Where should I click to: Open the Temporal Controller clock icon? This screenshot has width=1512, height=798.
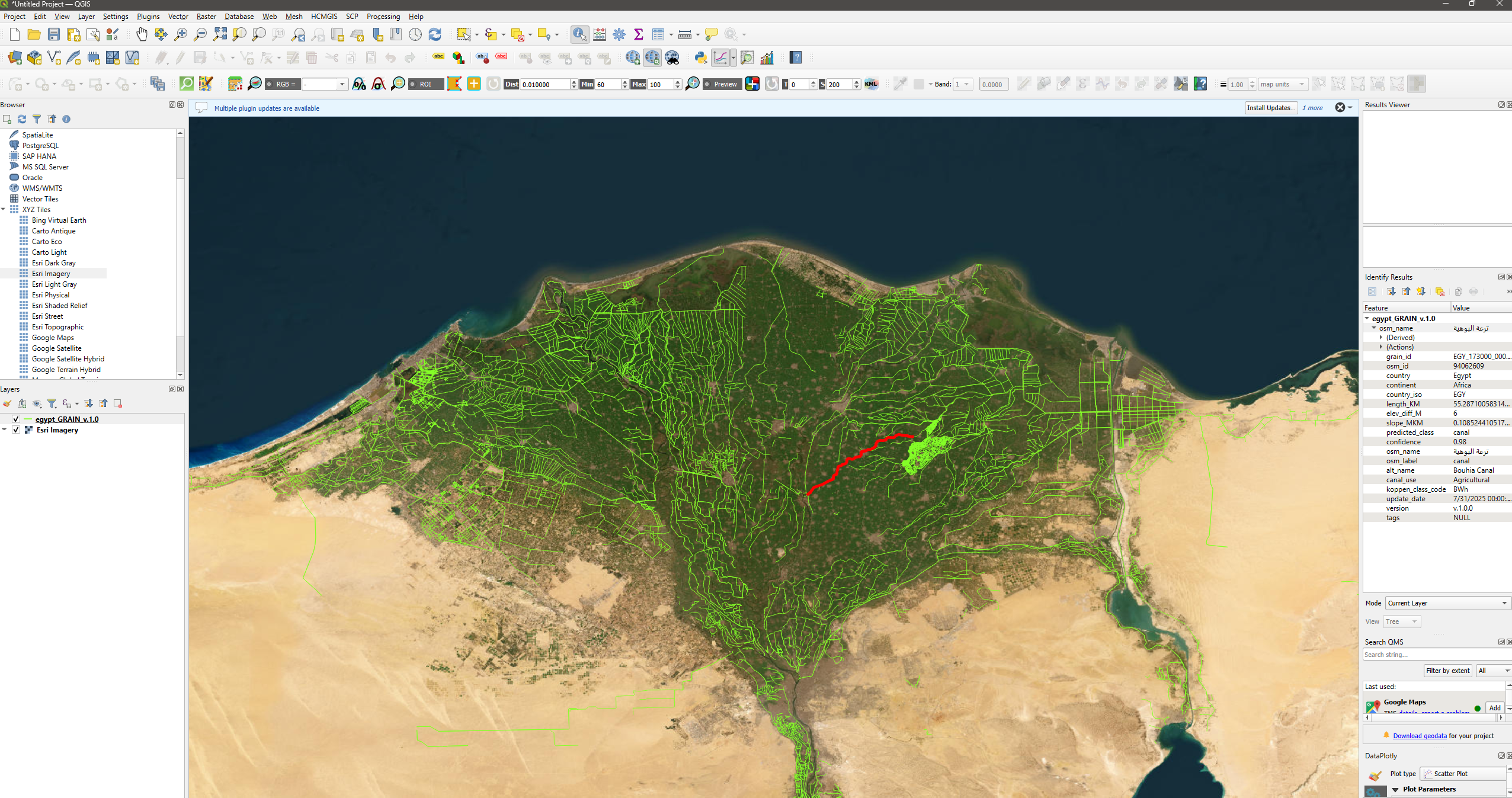[415, 34]
